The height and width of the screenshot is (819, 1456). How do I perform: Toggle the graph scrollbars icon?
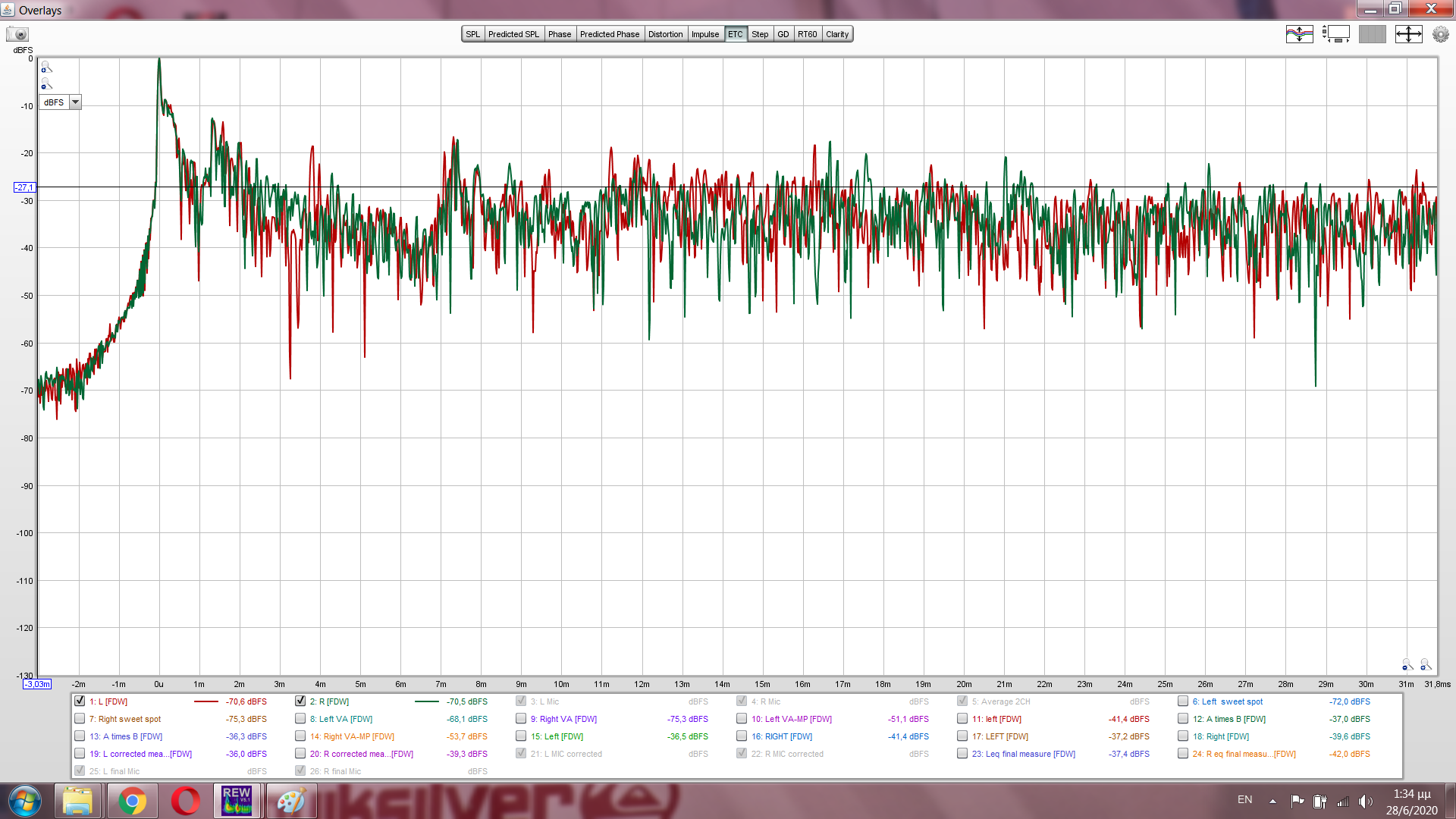click(x=1335, y=34)
